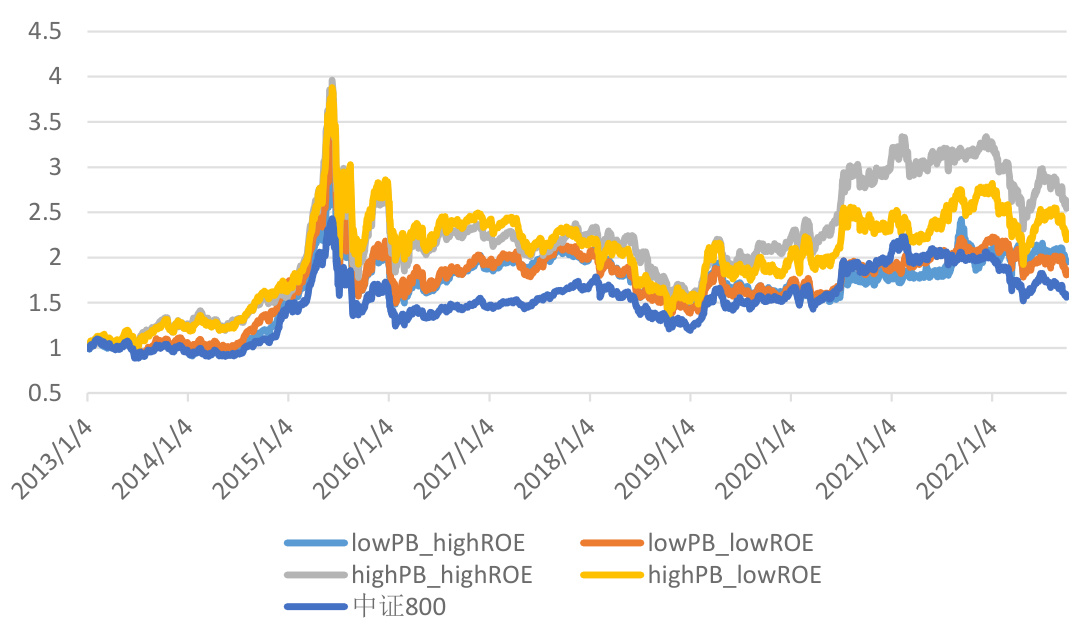Click the 0.5 value on the y-axis
The height and width of the screenshot is (630, 1080).
coord(47,393)
